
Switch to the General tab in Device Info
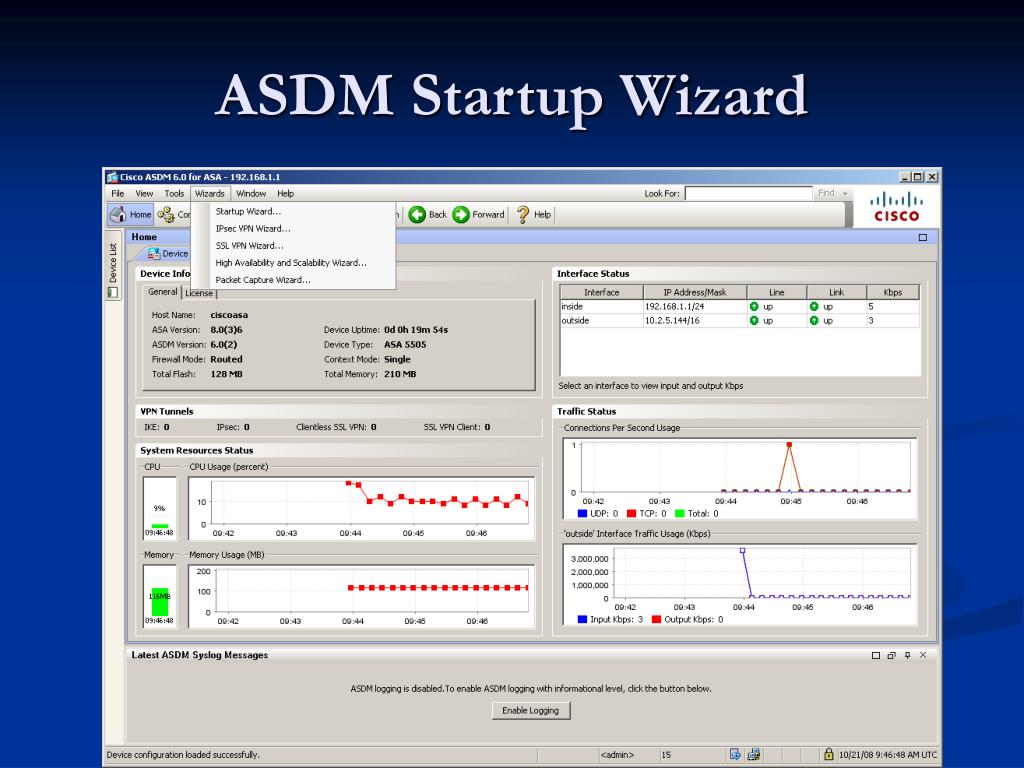click(163, 292)
